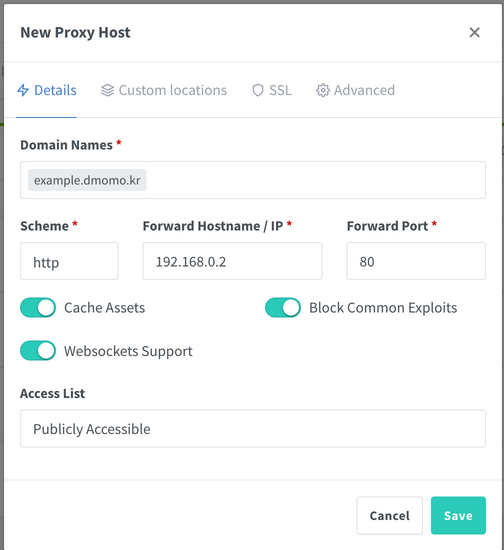
Task: Close the New Proxy Host dialog
Action: point(474,32)
